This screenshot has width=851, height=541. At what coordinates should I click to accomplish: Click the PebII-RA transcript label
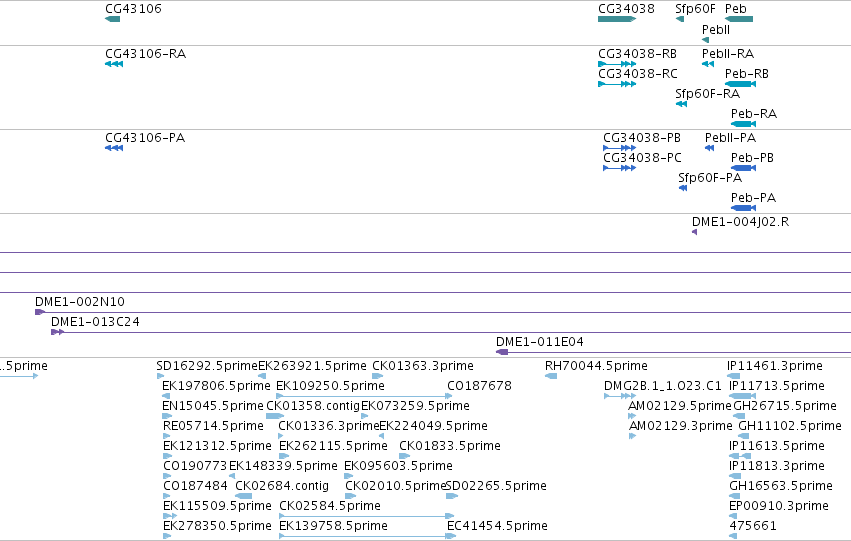(x=728, y=54)
